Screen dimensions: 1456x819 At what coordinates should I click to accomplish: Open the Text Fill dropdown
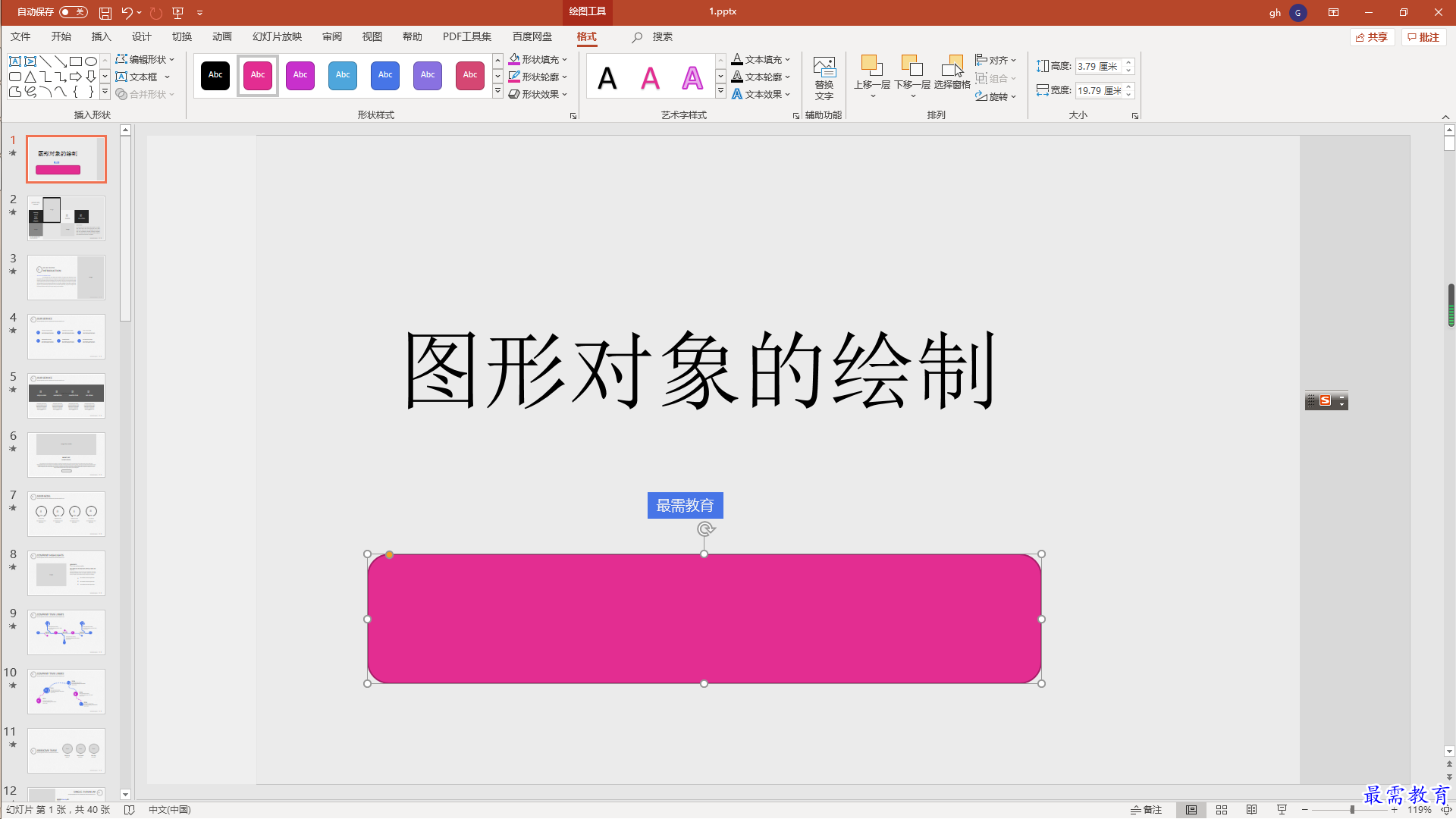coord(761,59)
